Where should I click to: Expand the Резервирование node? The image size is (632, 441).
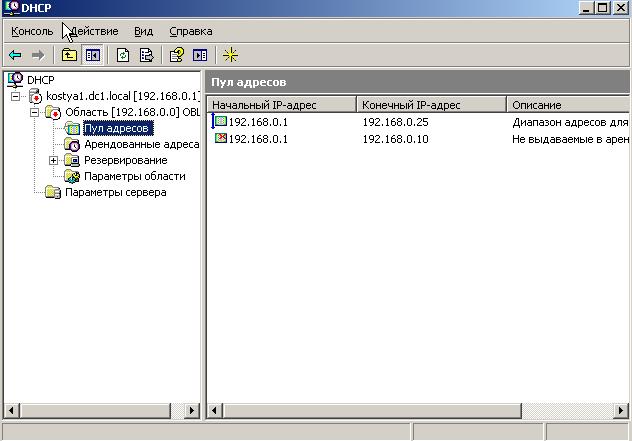[54, 160]
